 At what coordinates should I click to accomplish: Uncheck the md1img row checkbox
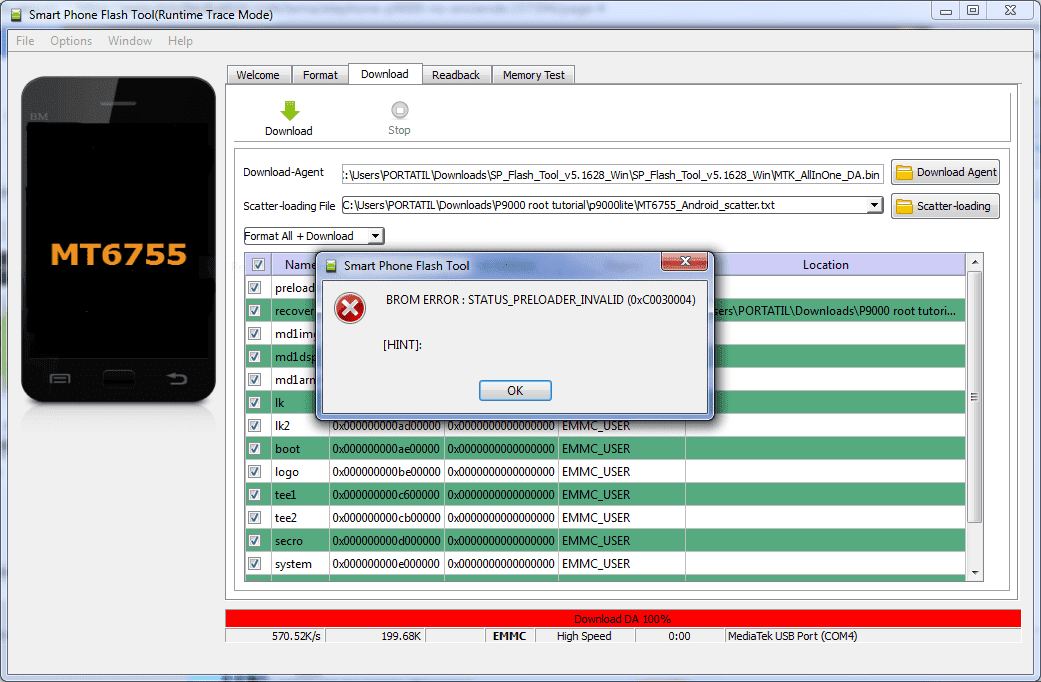(x=254, y=333)
